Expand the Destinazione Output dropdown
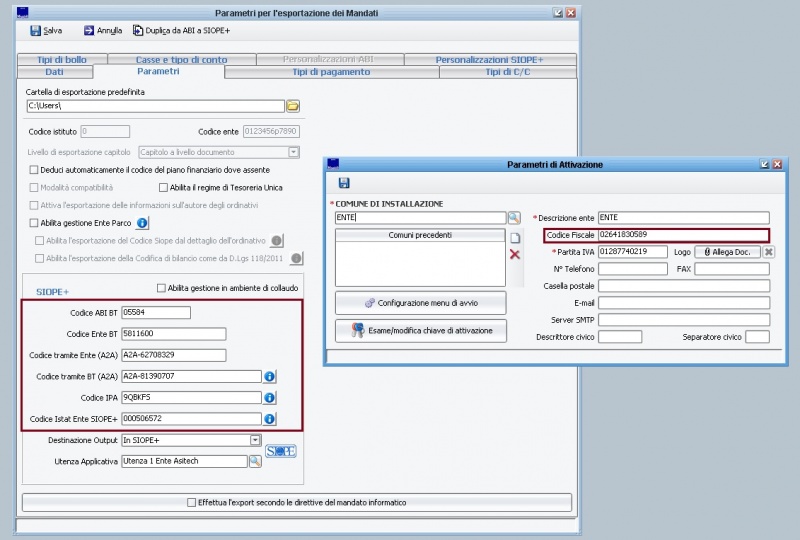The height and width of the screenshot is (540, 800). coord(255,440)
